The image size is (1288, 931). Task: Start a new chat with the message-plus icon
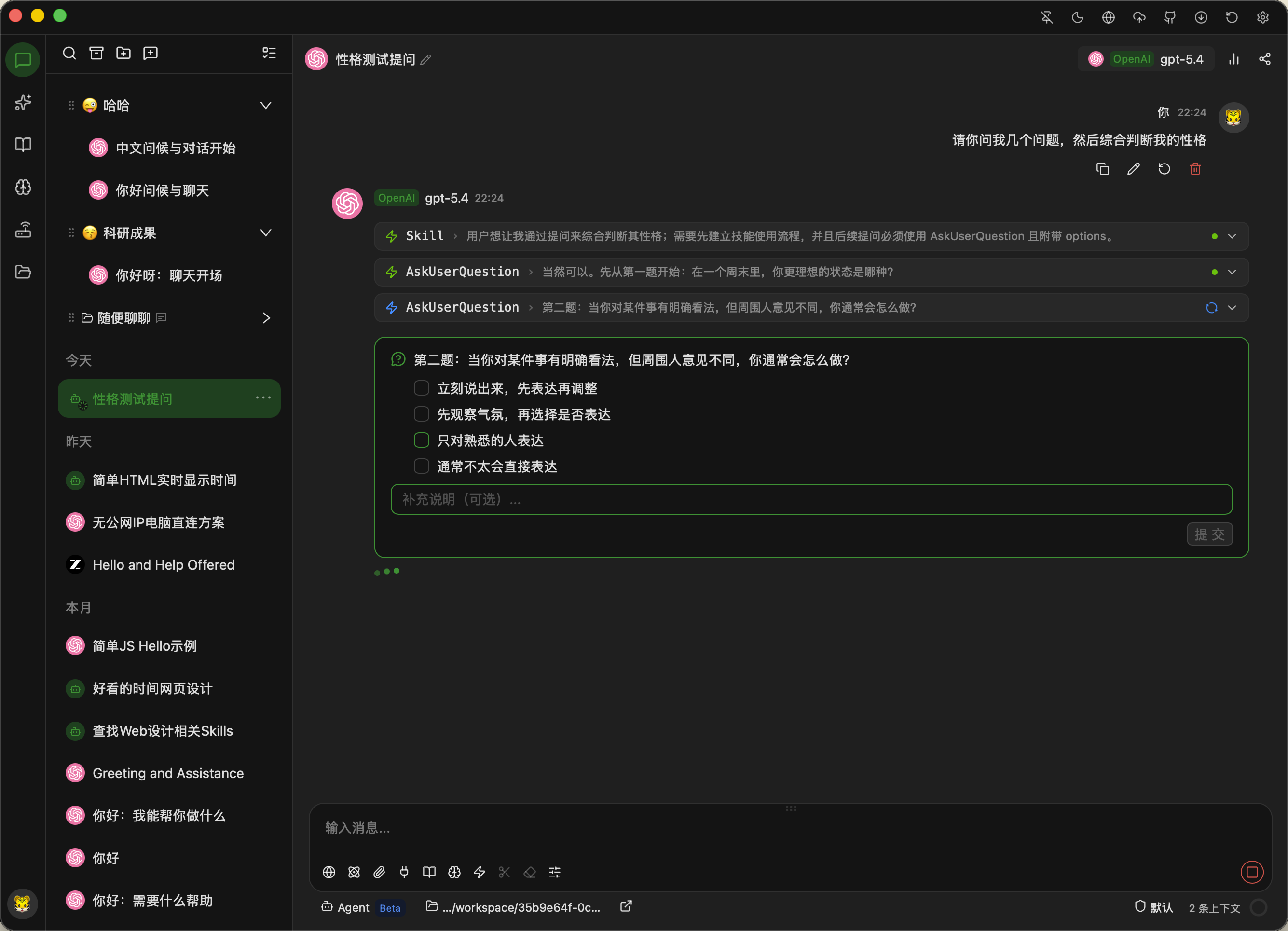click(151, 53)
